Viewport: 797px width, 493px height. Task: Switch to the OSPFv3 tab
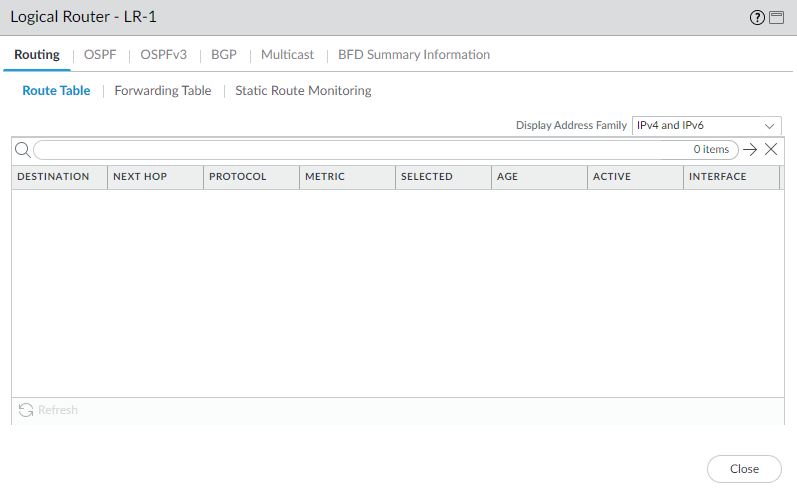click(x=163, y=55)
